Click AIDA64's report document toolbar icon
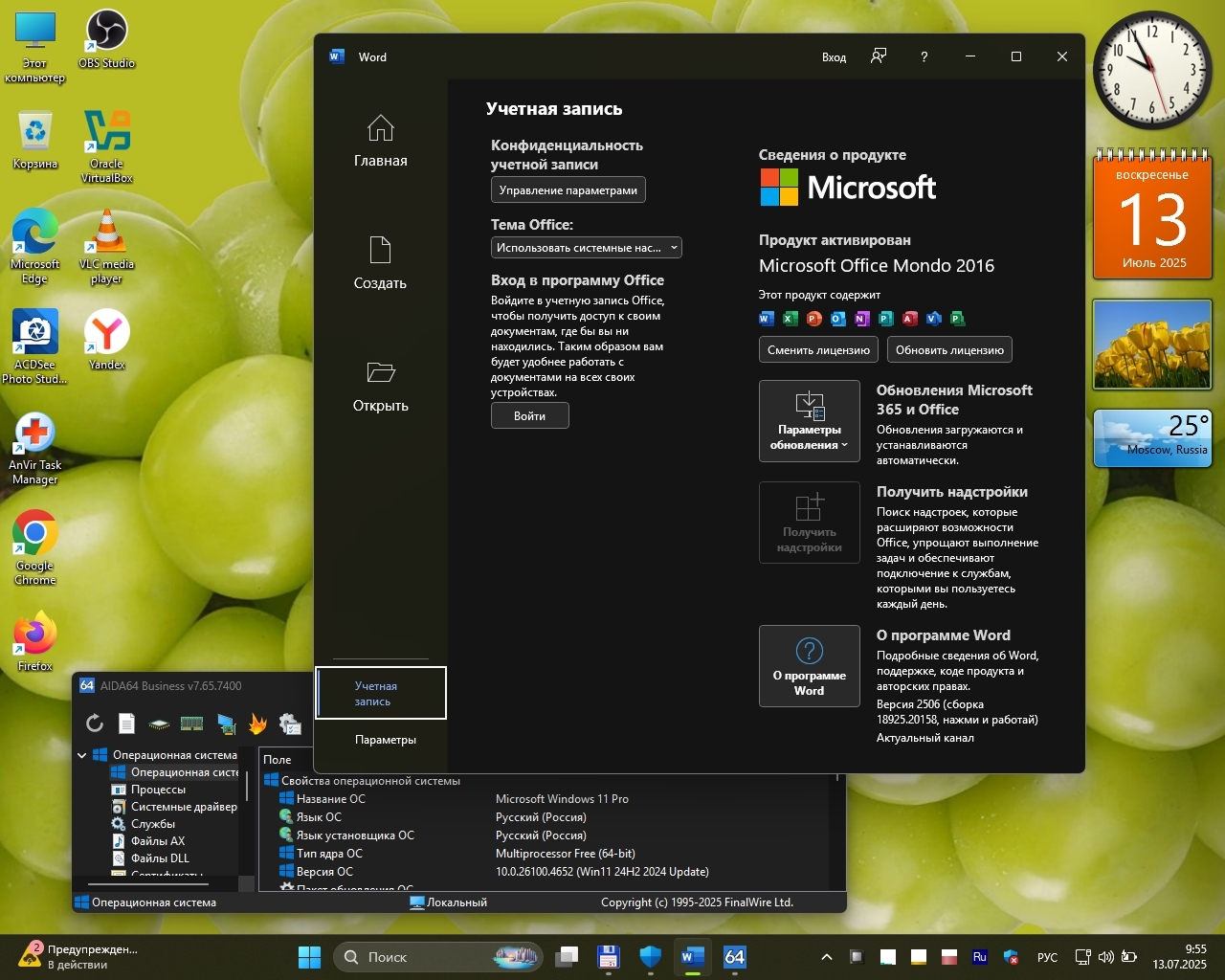1225x980 pixels. tap(126, 724)
